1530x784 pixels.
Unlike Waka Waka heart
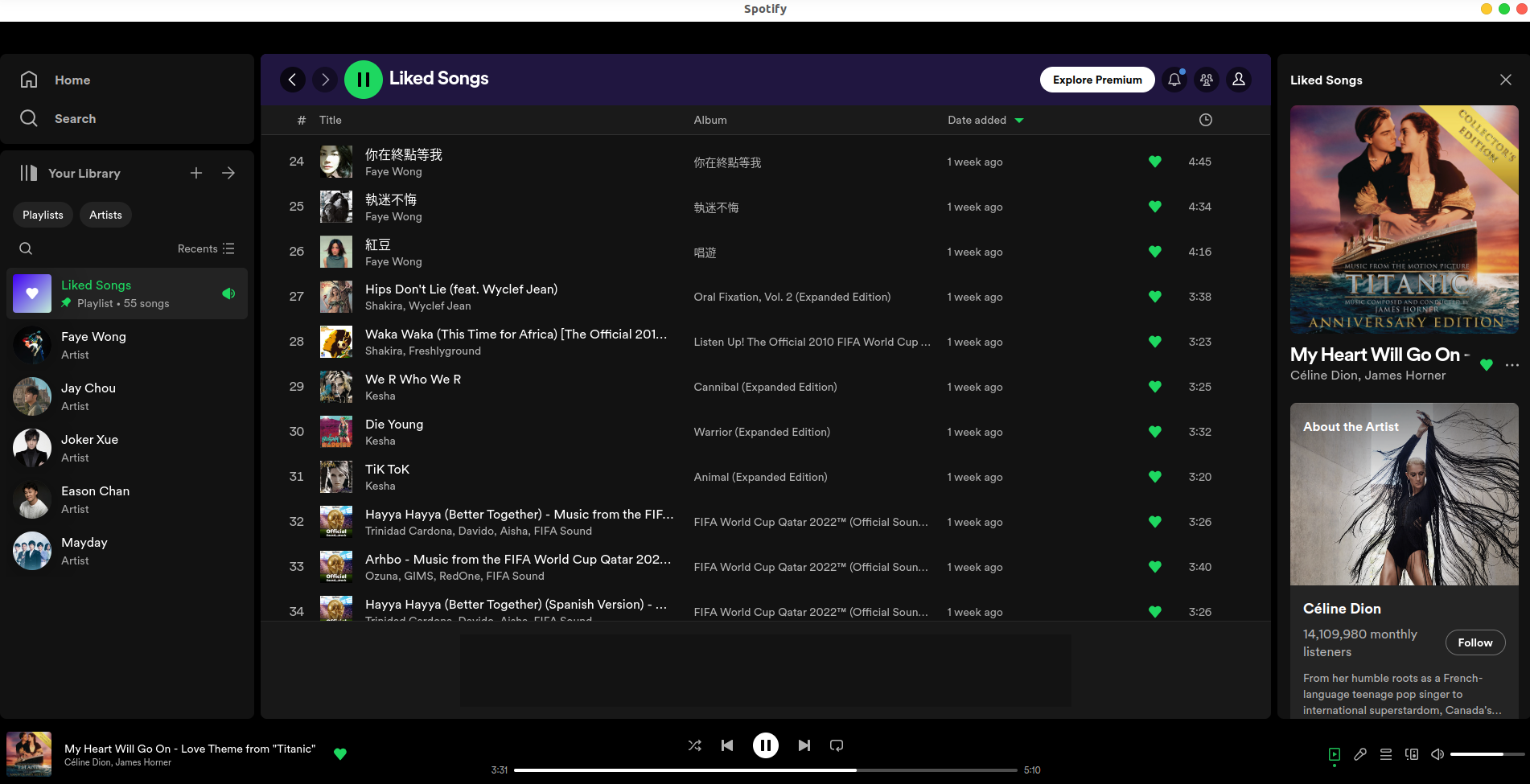pyautogui.click(x=1155, y=342)
